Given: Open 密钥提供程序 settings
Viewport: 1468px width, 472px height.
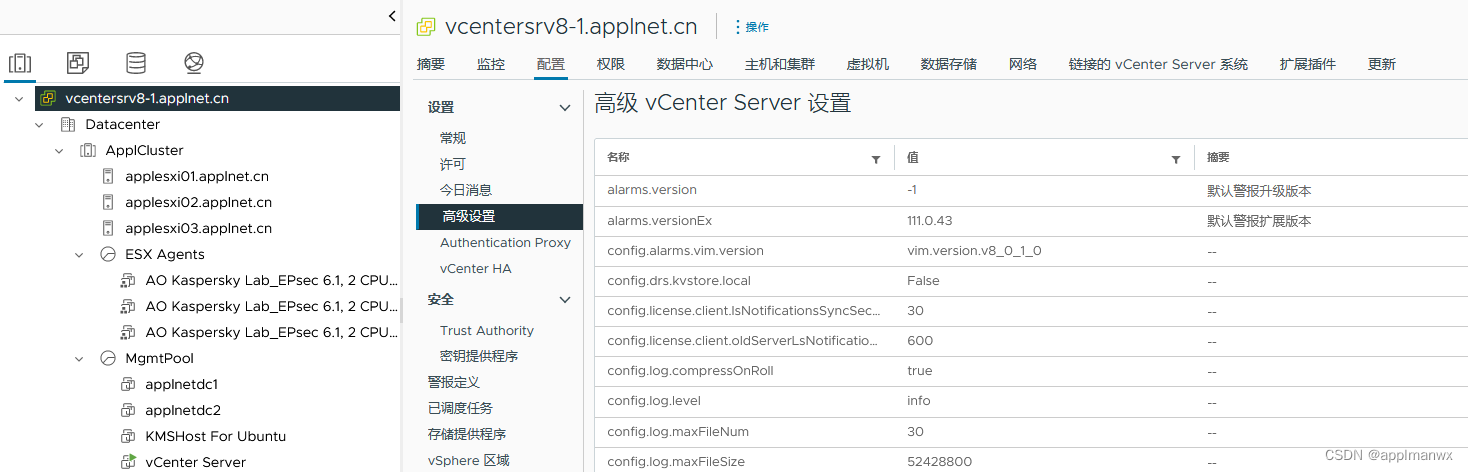Looking at the screenshot, I should pos(479,357).
